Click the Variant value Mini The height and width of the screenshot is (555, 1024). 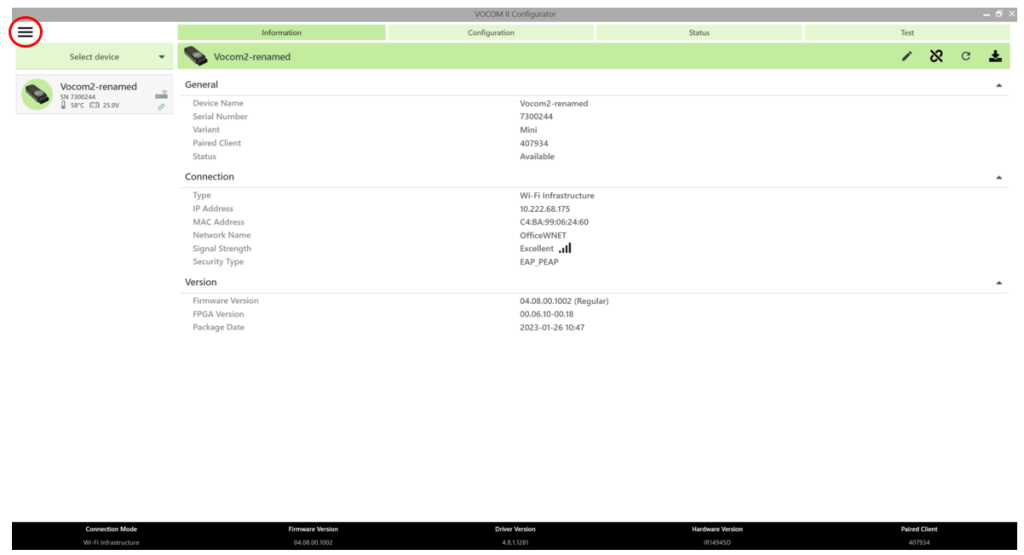528,130
